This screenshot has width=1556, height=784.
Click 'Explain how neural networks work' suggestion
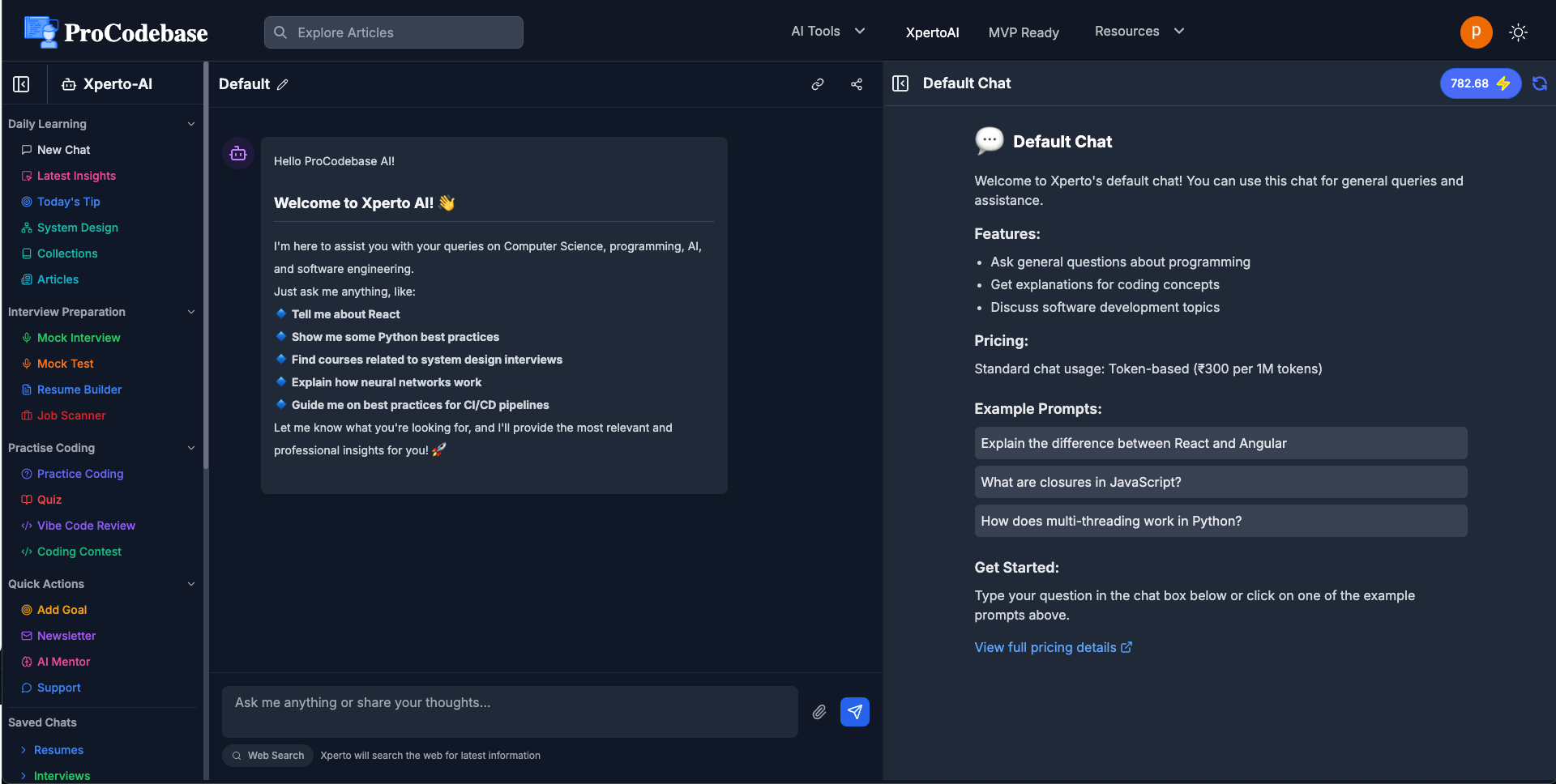pos(386,382)
